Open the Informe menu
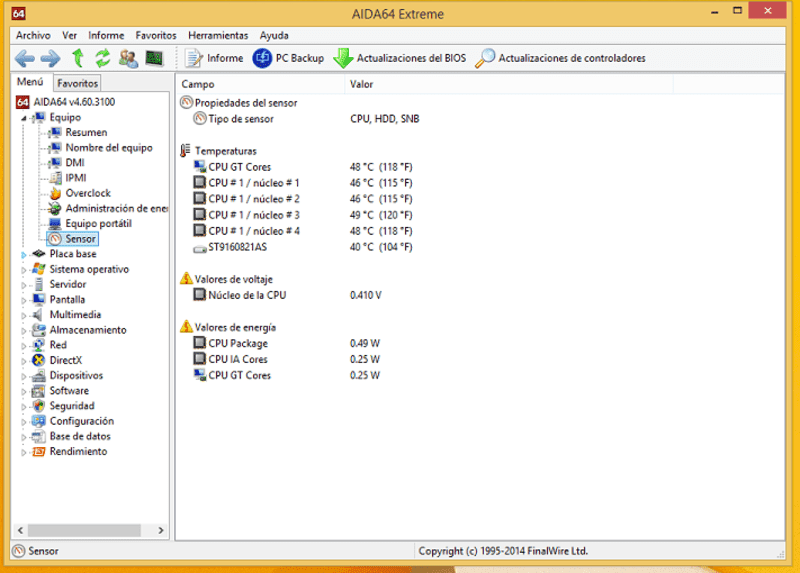This screenshot has width=800, height=573. (106, 35)
